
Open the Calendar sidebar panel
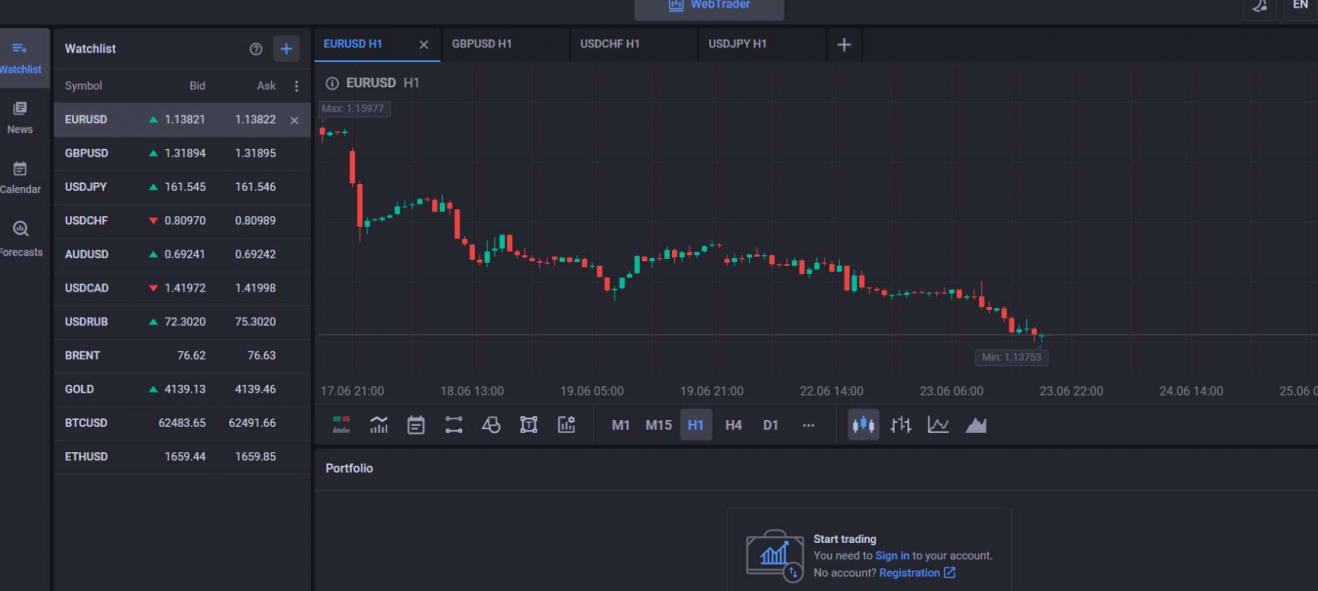20,177
